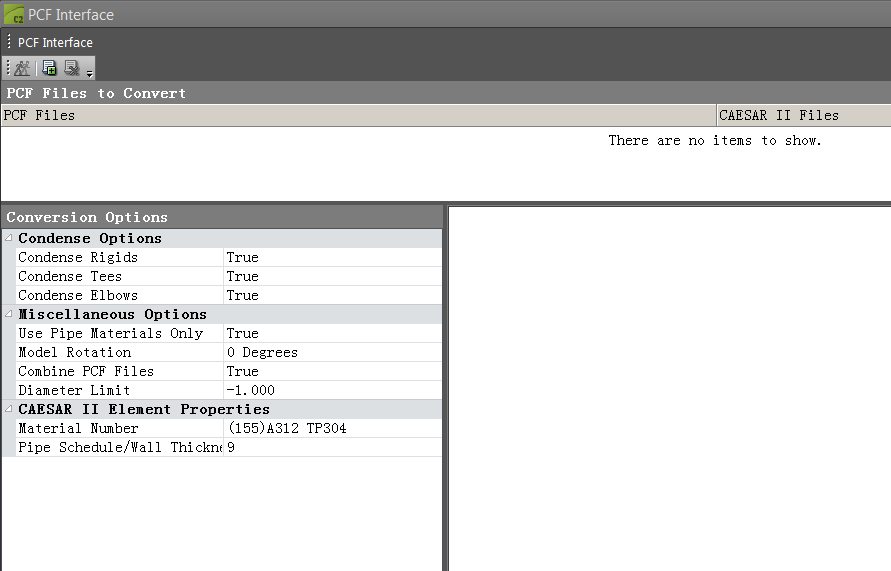Click the CAESAR II app icon in title bar
The width and height of the screenshot is (891, 571).
coord(14,15)
